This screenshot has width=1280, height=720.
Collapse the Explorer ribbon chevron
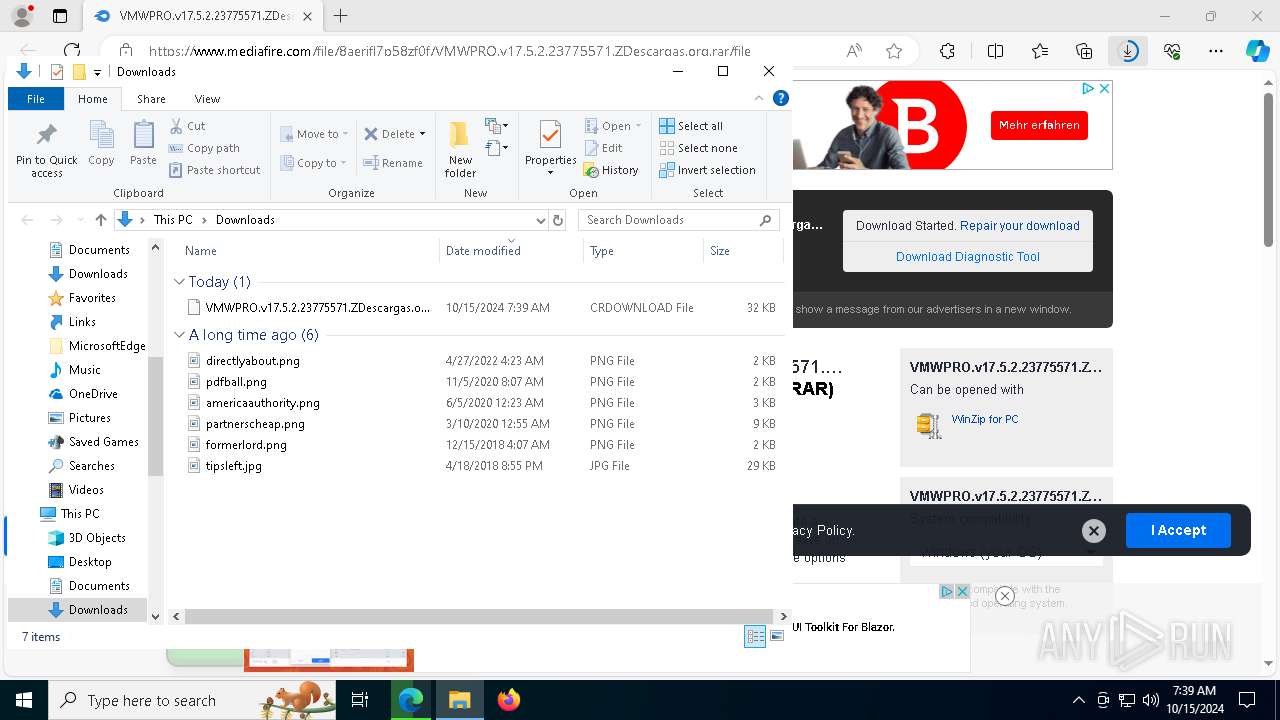tap(760, 98)
